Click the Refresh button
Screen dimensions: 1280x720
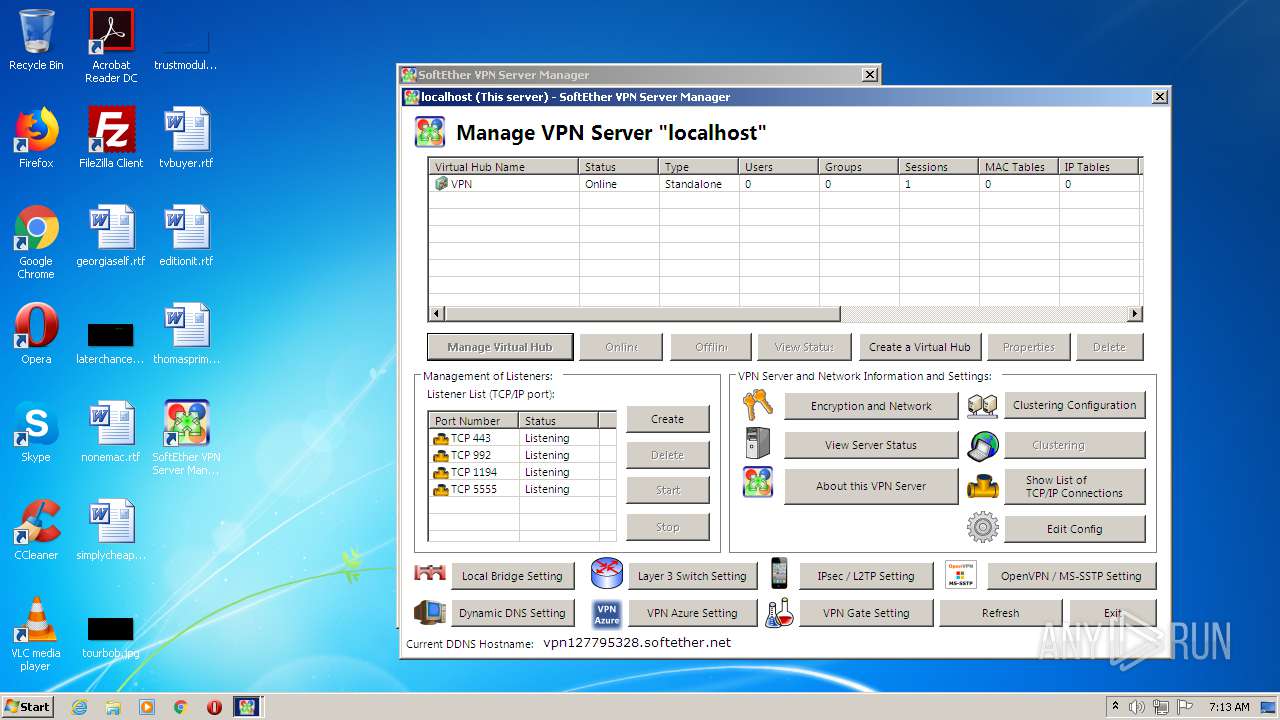1000,613
